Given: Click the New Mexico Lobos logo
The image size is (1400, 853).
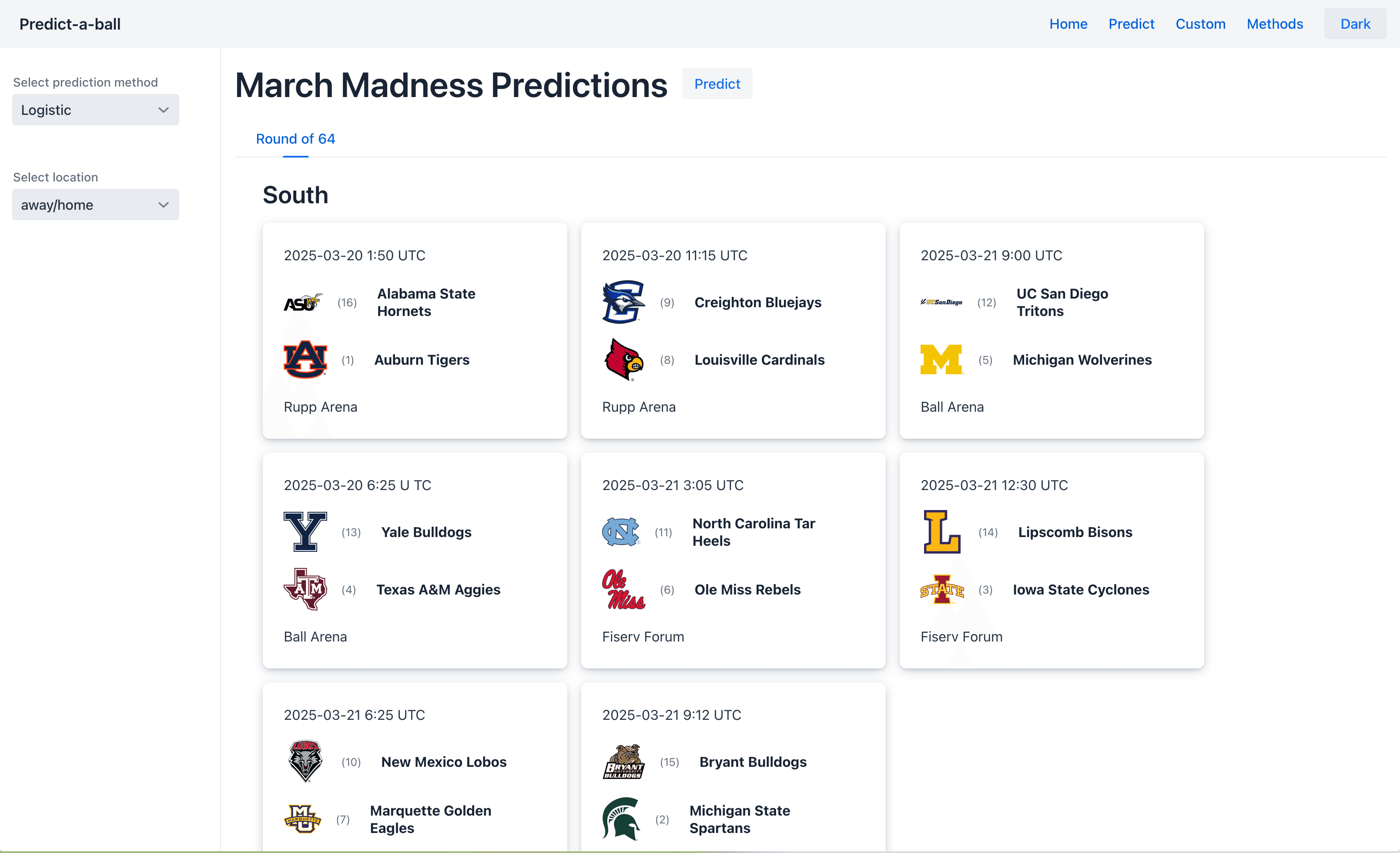Looking at the screenshot, I should pyautogui.click(x=305, y=762).
